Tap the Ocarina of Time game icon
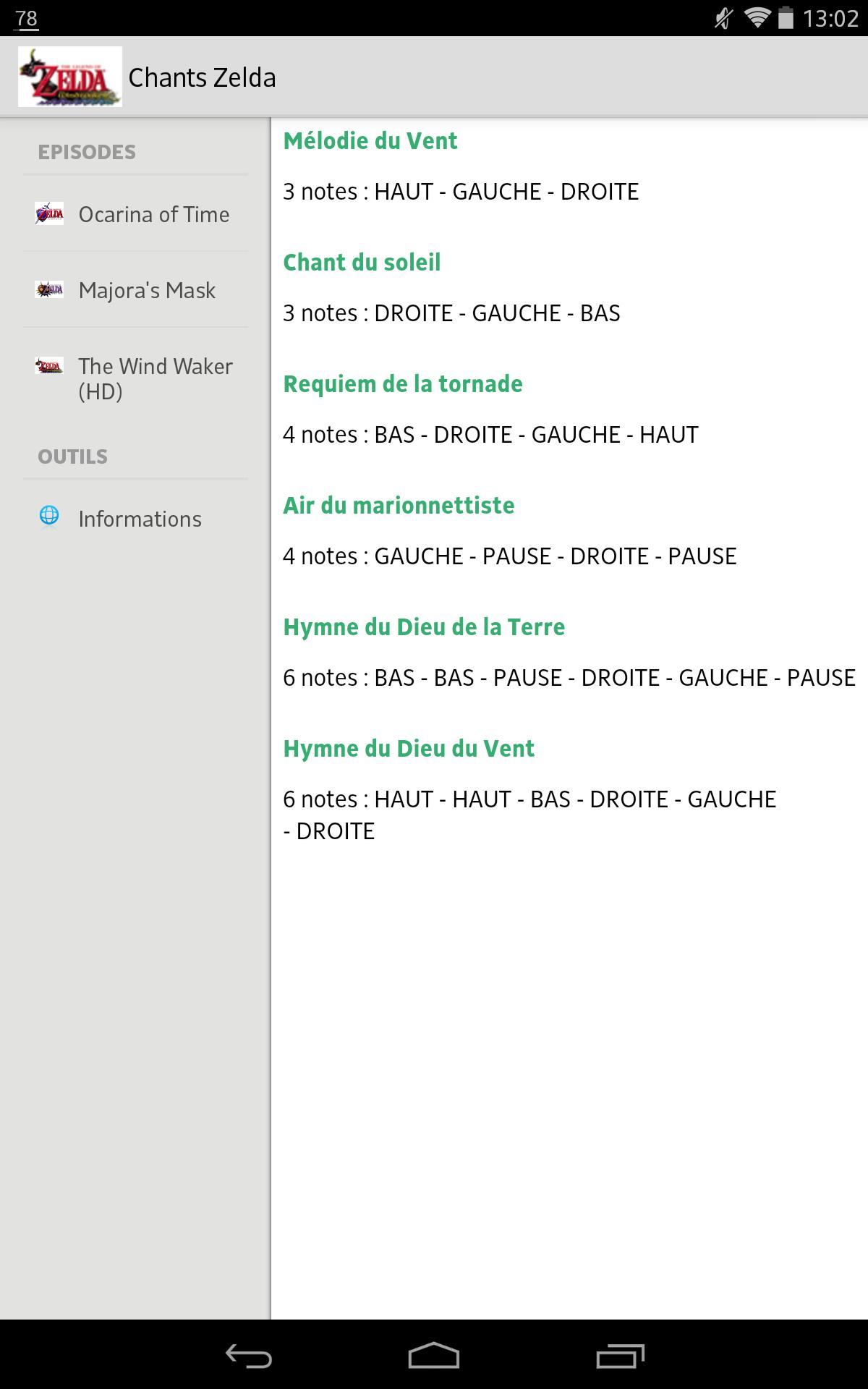This screenshot has width=868, height=1389. (x=49, y=214)
